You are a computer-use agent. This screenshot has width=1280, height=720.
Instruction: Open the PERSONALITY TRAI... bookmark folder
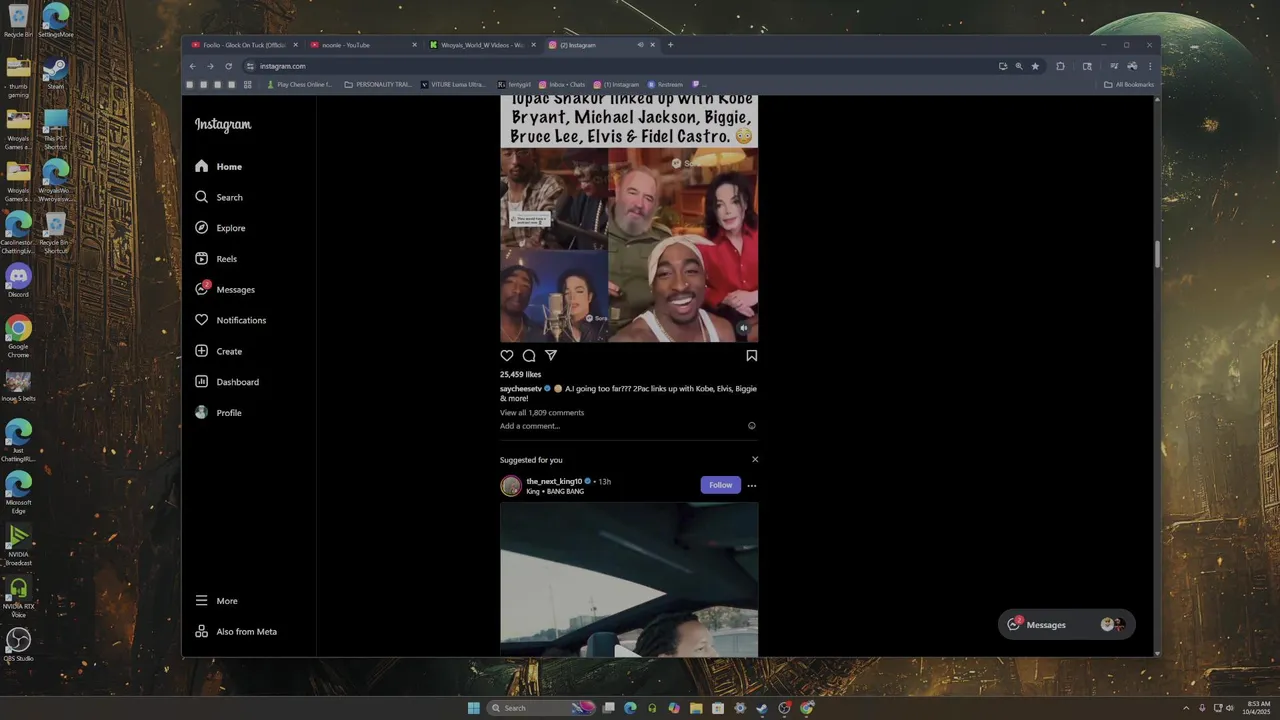pyautogui.click(x=378, y=84)
